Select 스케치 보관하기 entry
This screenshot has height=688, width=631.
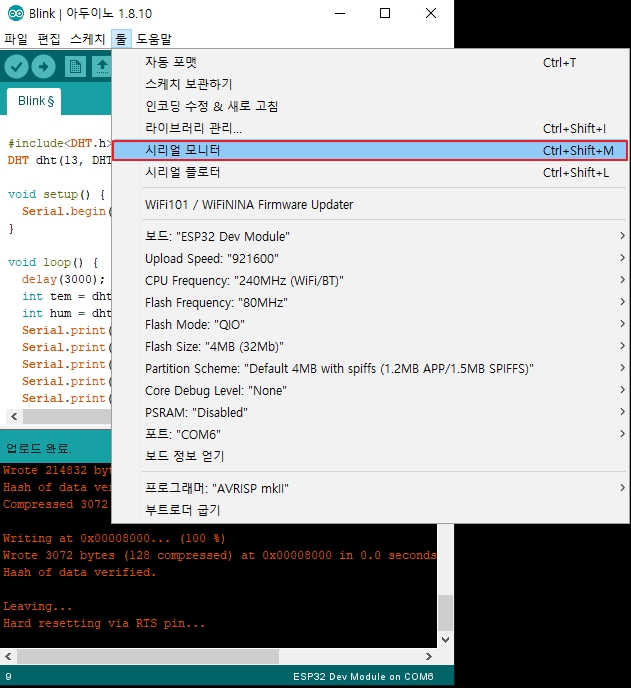(370, 84)
